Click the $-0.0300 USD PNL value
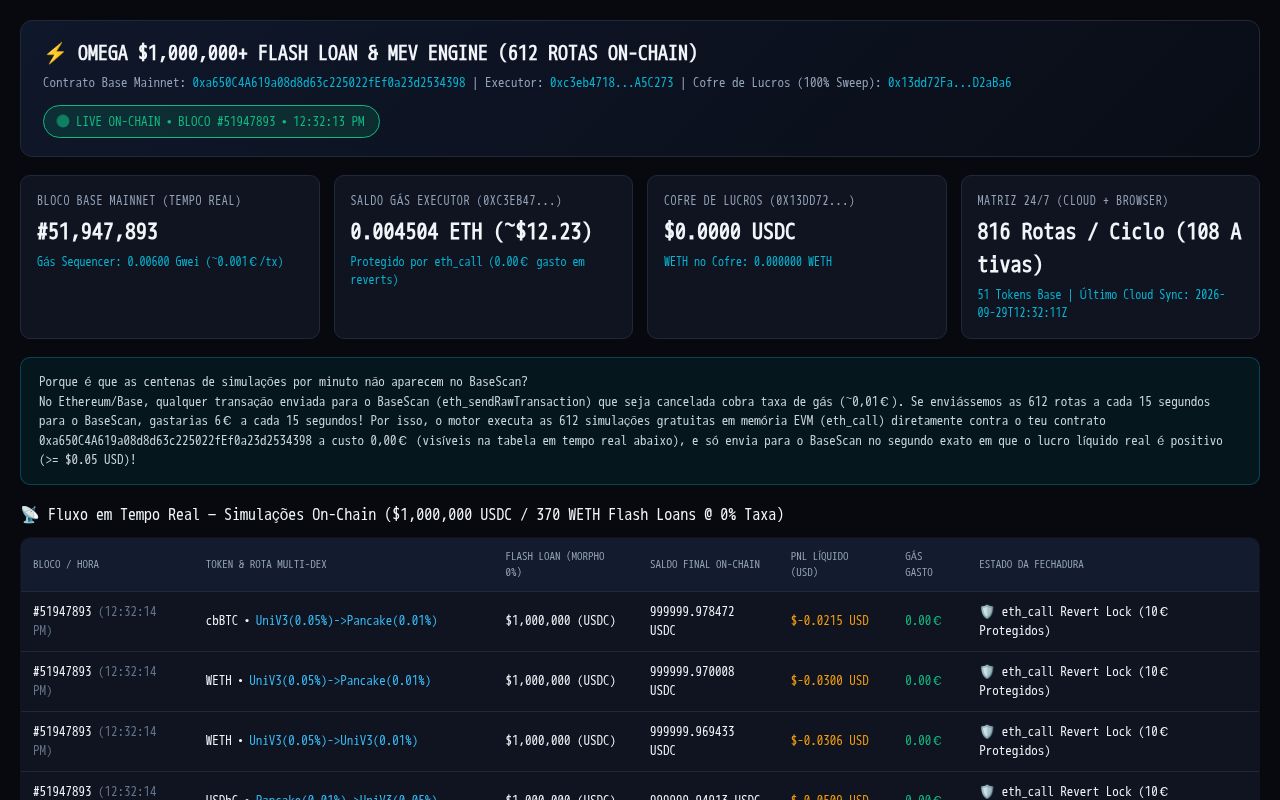The width and height of the screenshot is (1280, 800). click(829, 681)
